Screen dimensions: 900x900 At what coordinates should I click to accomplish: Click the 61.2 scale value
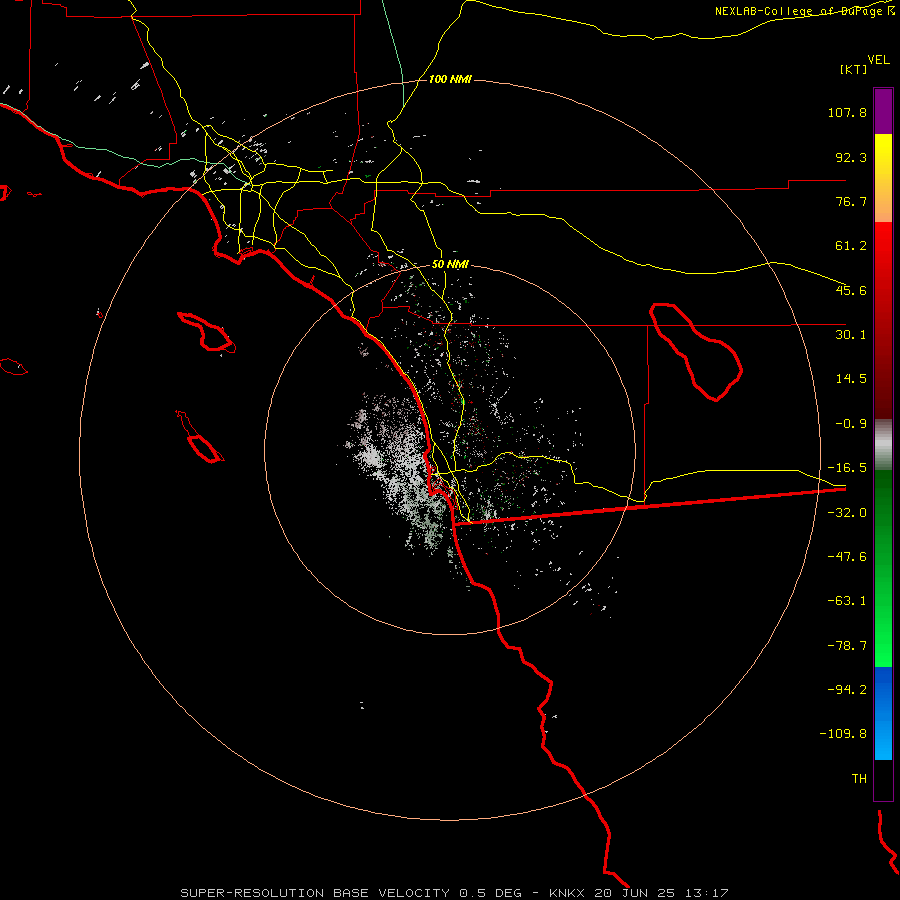coord(851,246)
